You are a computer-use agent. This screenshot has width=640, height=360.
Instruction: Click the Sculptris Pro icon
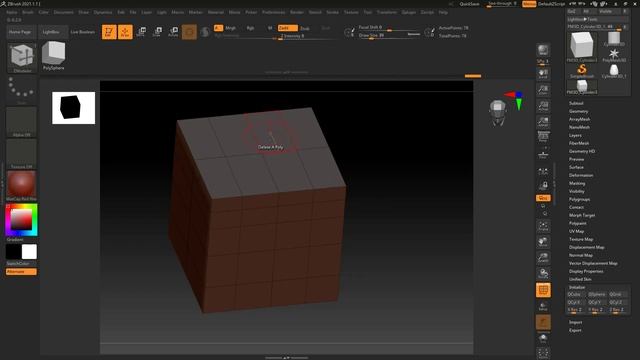(205, 32)
